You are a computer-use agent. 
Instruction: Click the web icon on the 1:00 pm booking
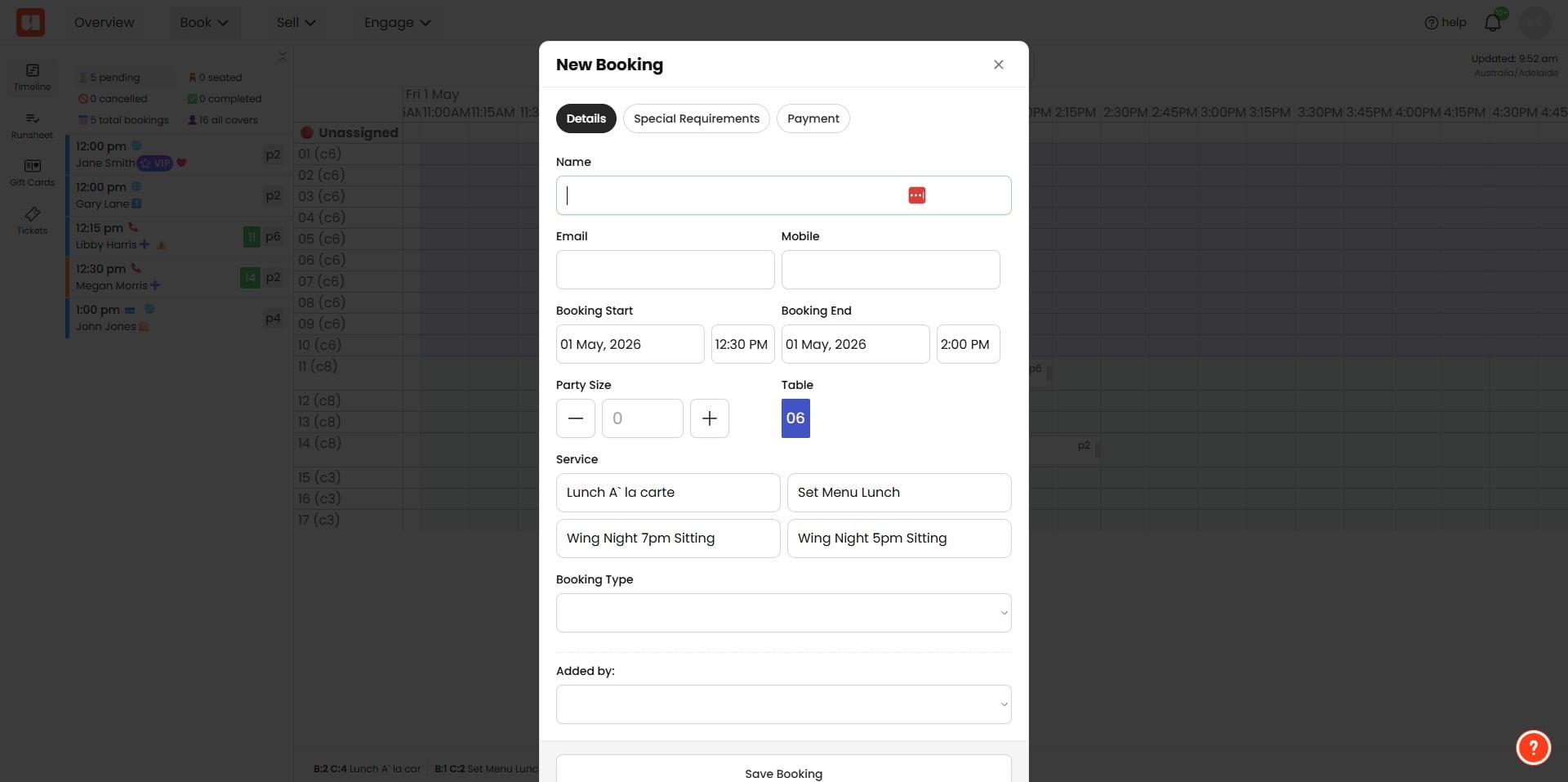click(x=149, y=309)
